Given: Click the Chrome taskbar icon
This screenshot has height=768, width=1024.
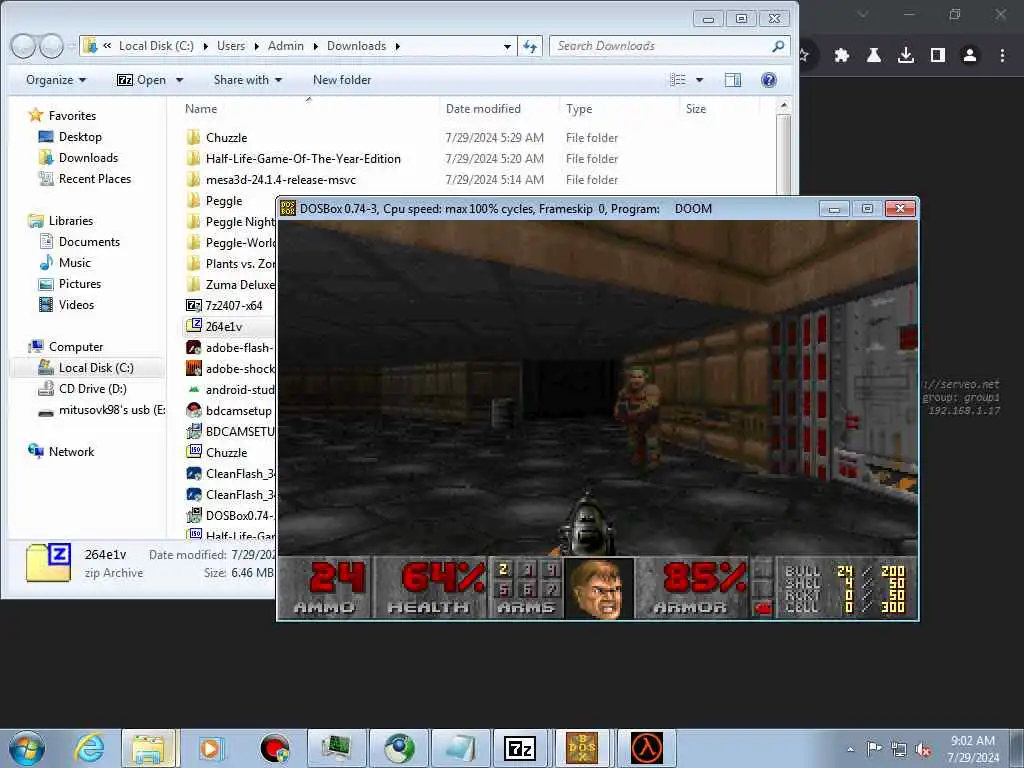Looking at the screenshot, I should (399, 748).
